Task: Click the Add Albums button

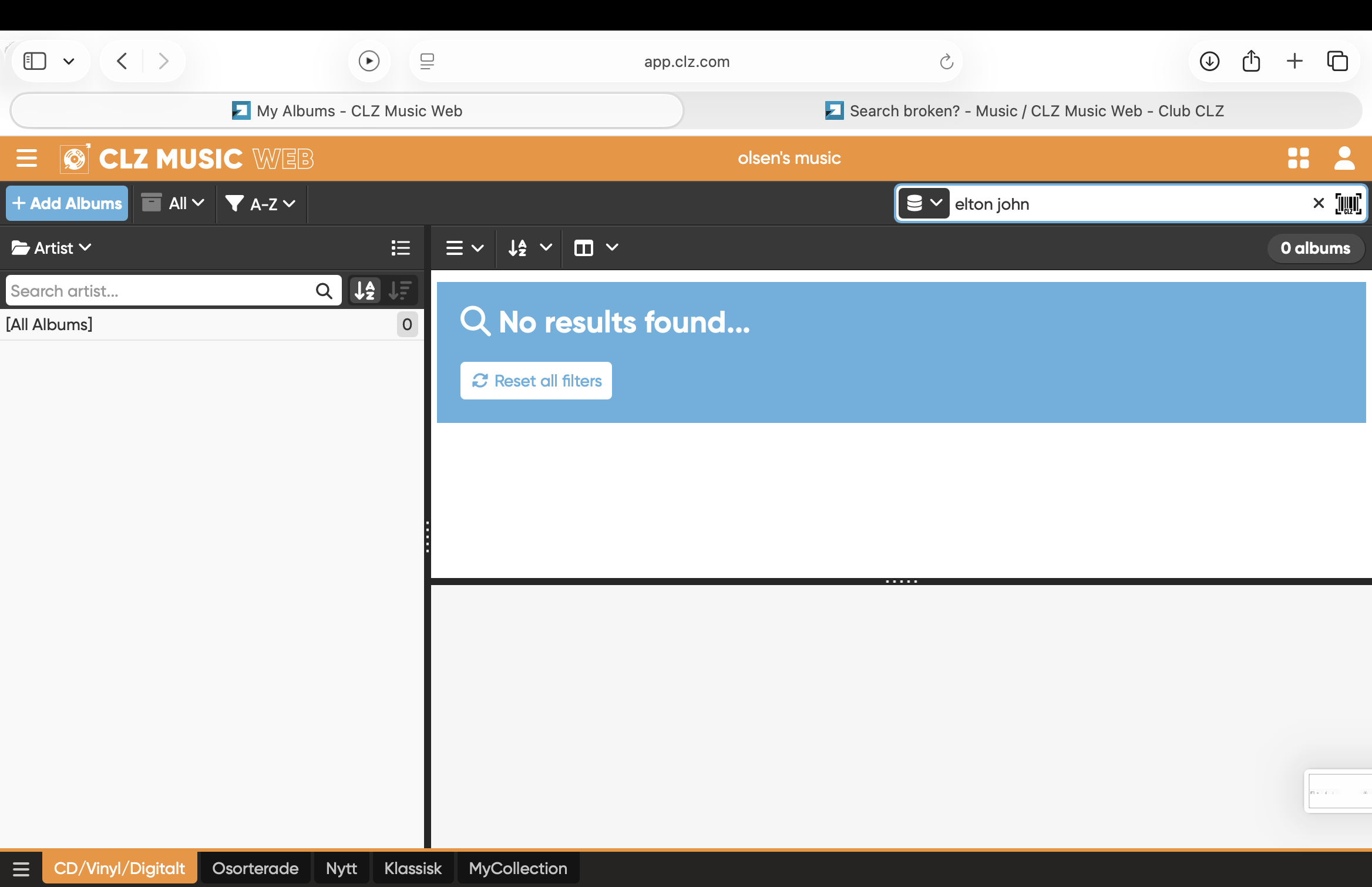Action: click(67, 204)
